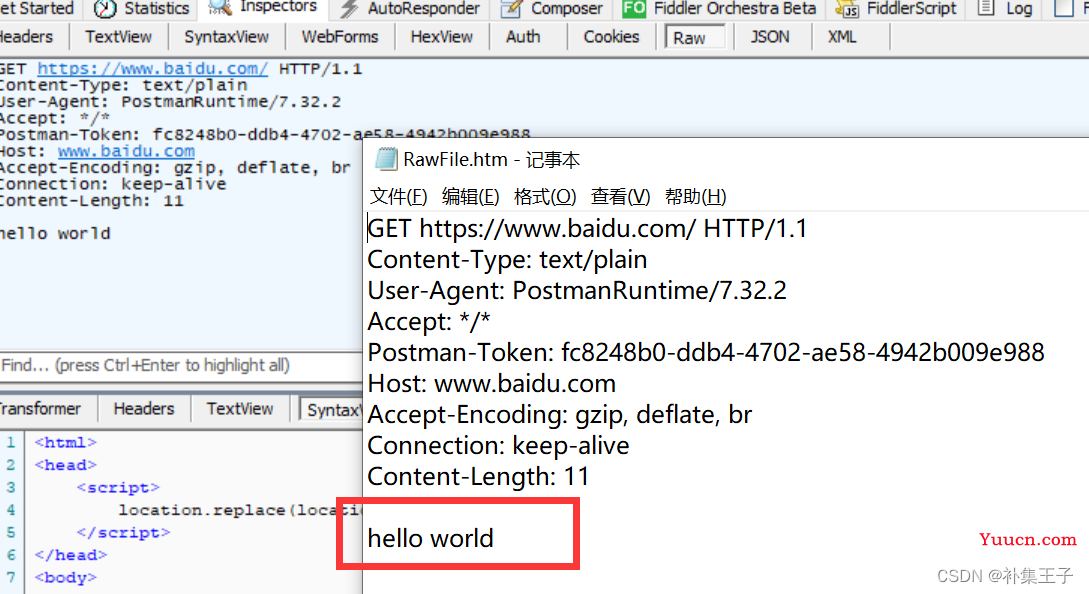Viewport: 1089px width, 594px height.
Task: Click the AutoResponder lightning icon
Action: (349, 8)
